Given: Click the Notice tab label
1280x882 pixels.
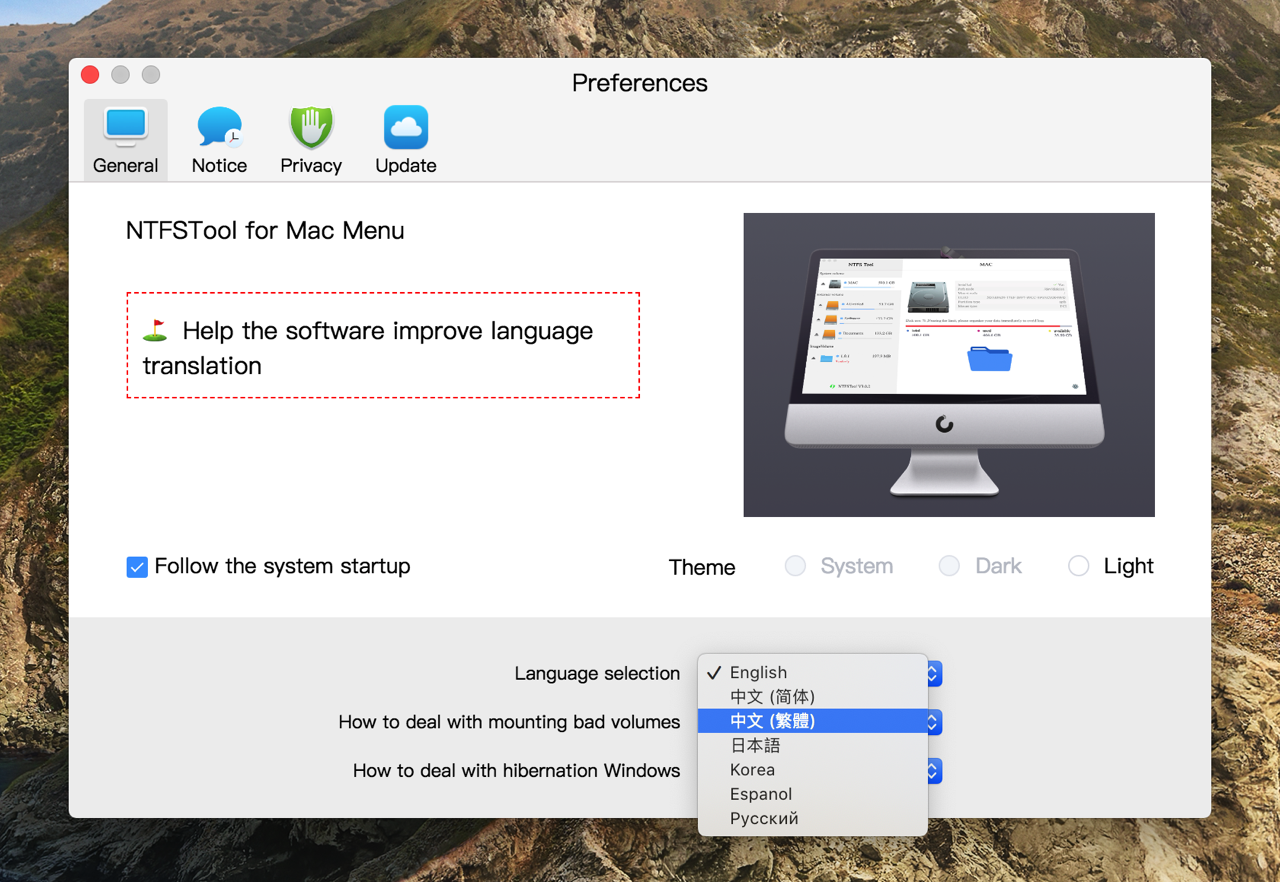Looking at the screenshot, I should point(219,166).
